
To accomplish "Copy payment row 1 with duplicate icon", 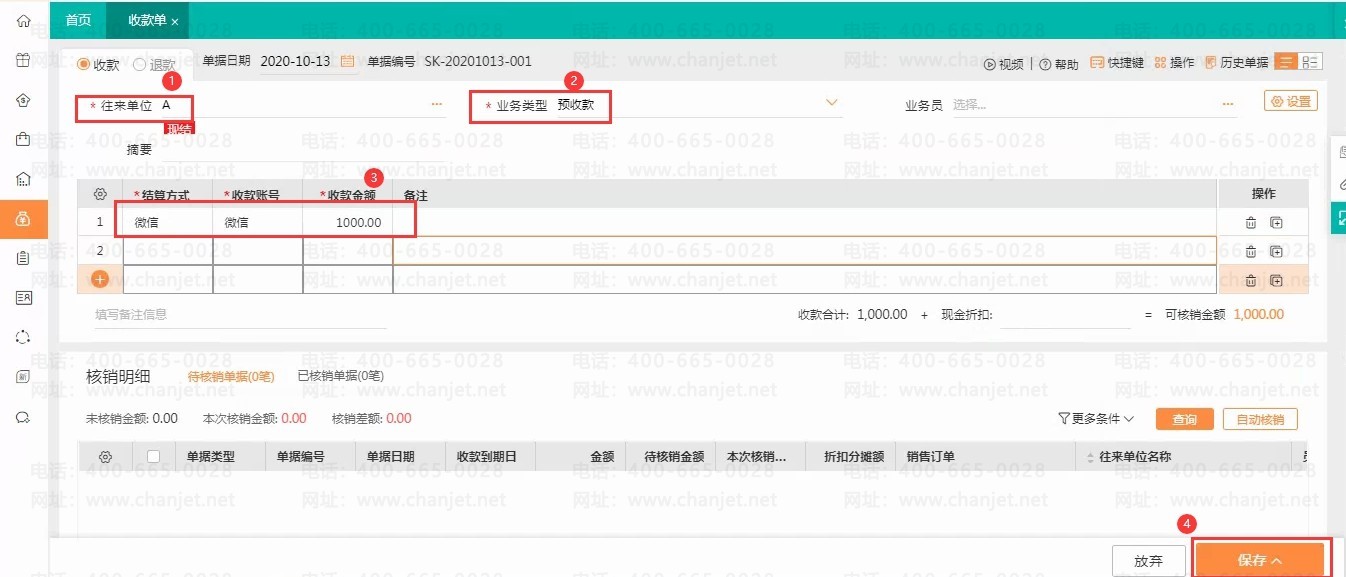I will [1276, 223].
